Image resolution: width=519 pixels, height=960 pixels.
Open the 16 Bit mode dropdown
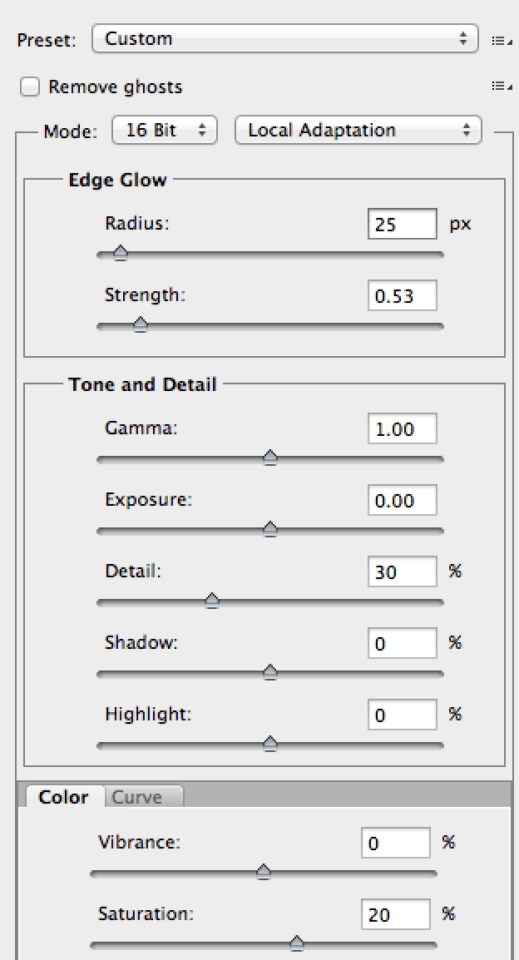pos(165,130)
